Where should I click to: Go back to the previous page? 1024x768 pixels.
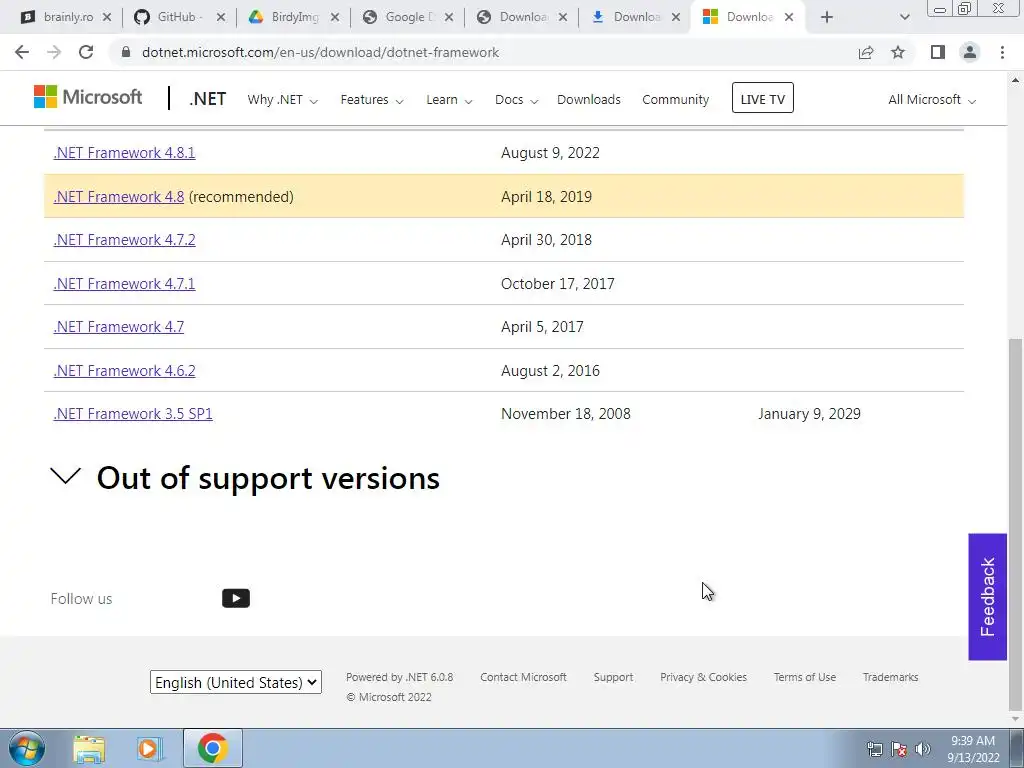pos(22,52)
